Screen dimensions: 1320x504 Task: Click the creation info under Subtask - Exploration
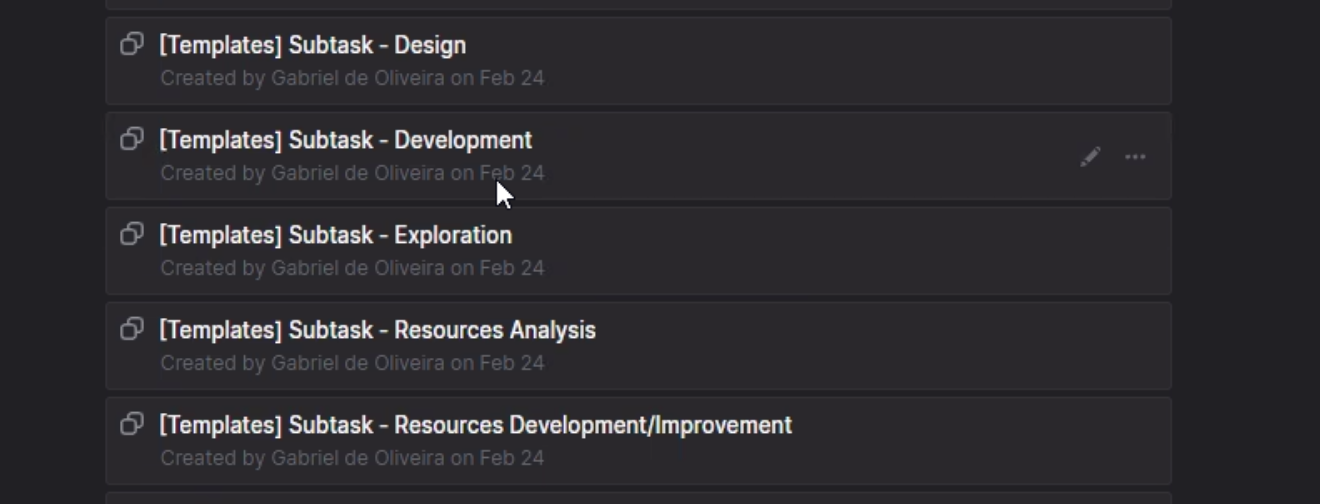pos(352,268)
